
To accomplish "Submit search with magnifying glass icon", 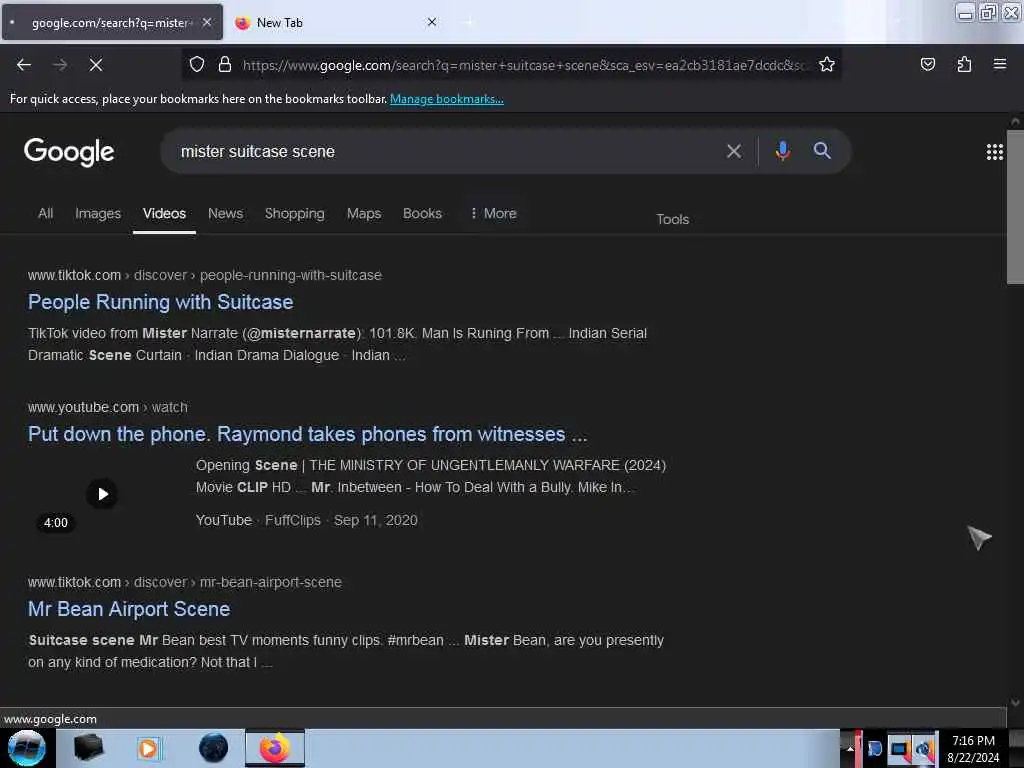I will 822,151.
